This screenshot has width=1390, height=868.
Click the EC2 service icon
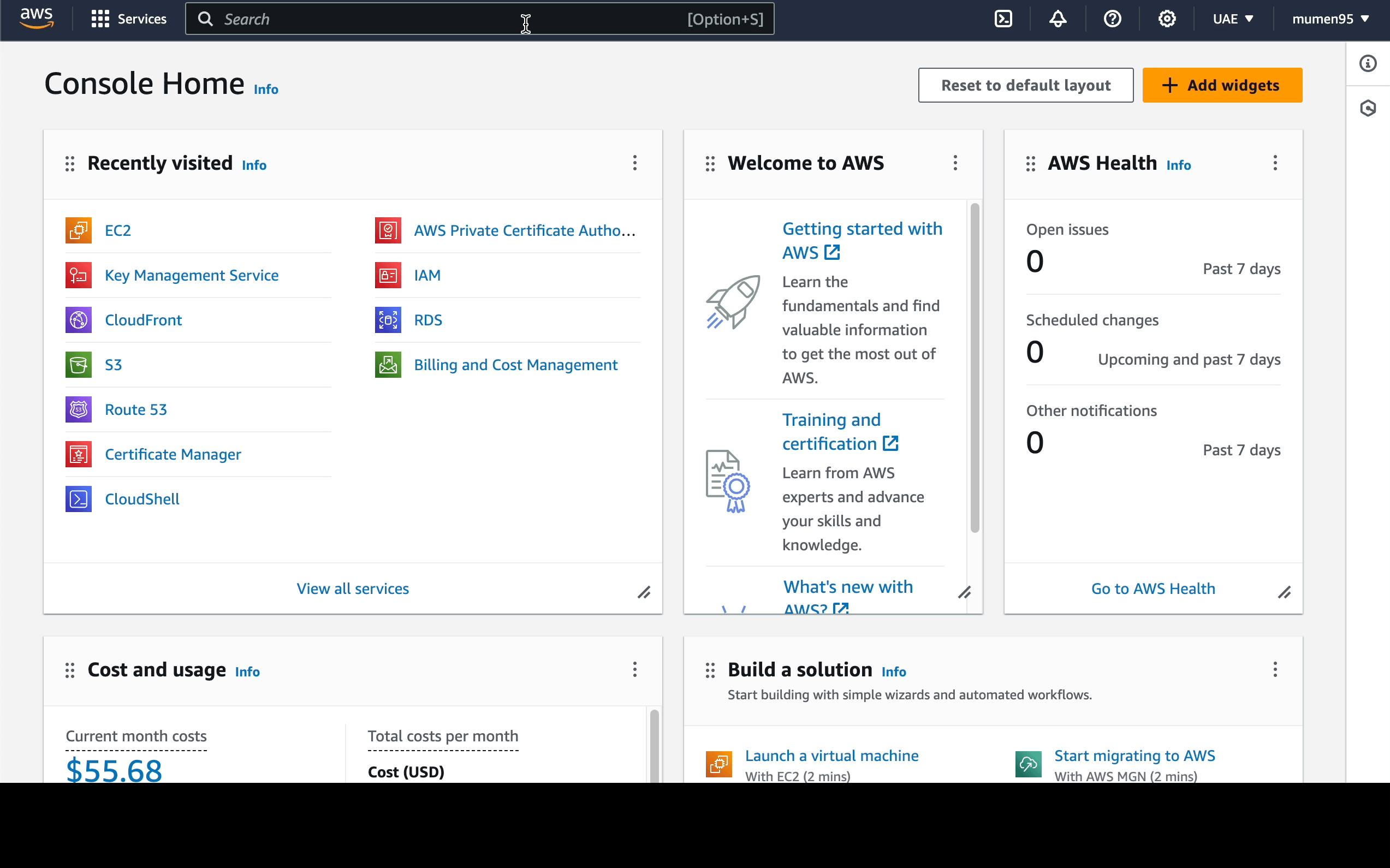click(x=78, y=230)
